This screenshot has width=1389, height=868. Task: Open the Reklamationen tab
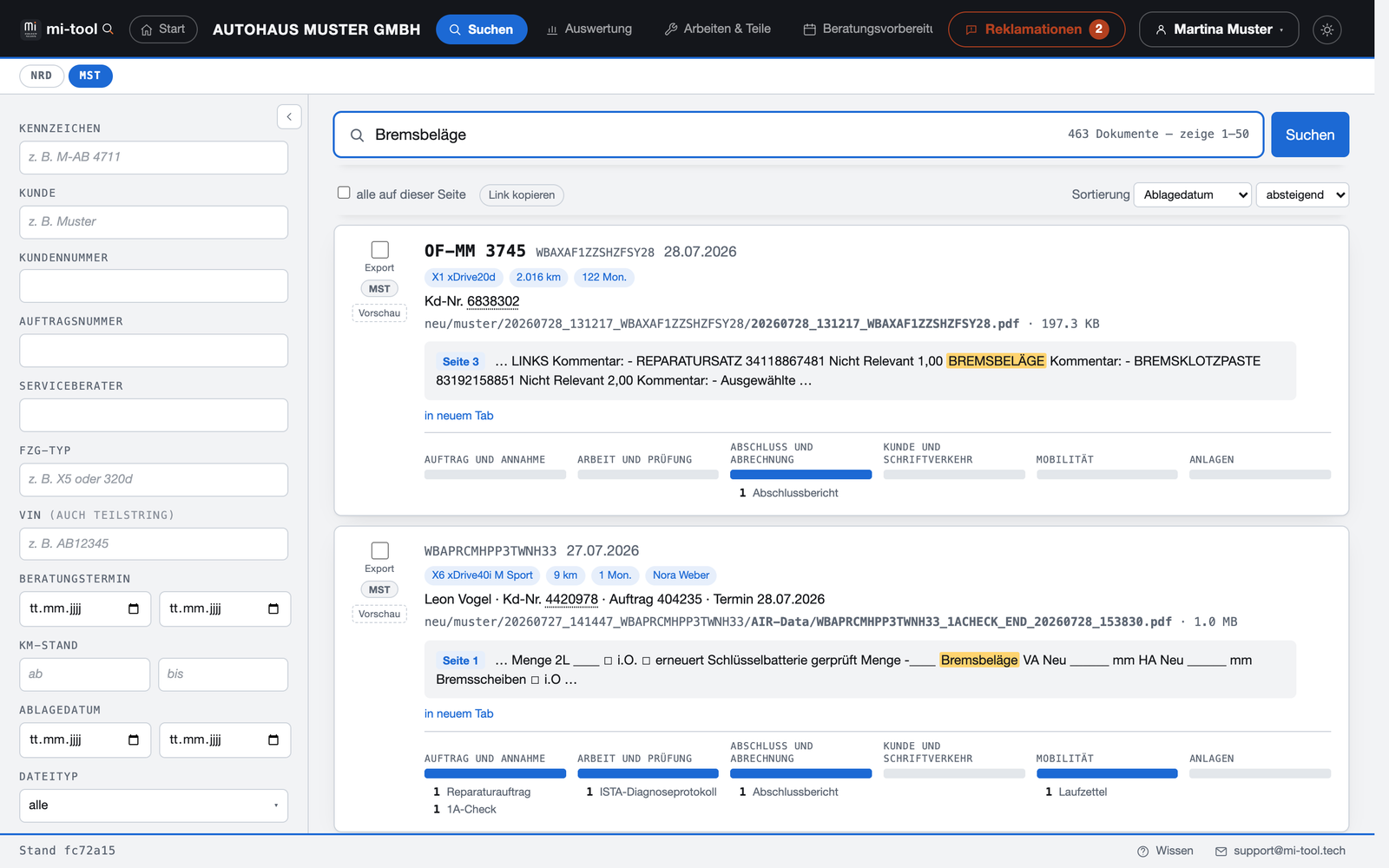[1037, 30]
